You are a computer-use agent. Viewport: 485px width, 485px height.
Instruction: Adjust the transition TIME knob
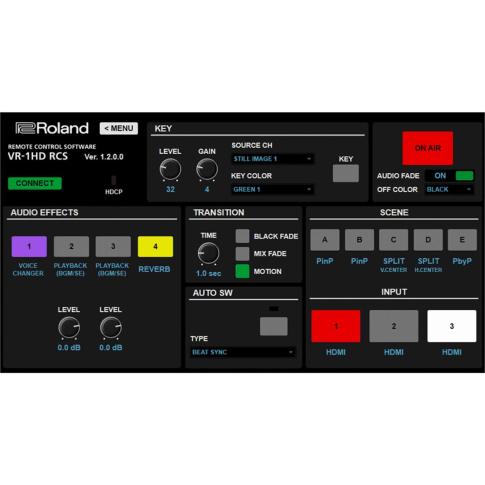coord(208,253)
